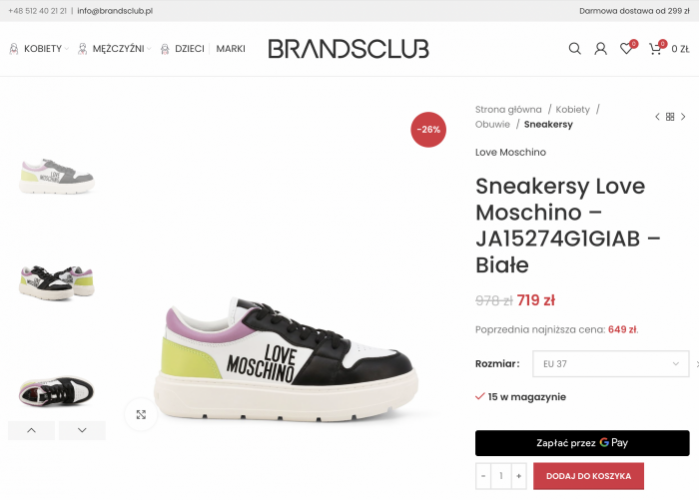Expand the product image fullscreen
Viewport: 700px width, 500px height.
[x=141, y=415]
